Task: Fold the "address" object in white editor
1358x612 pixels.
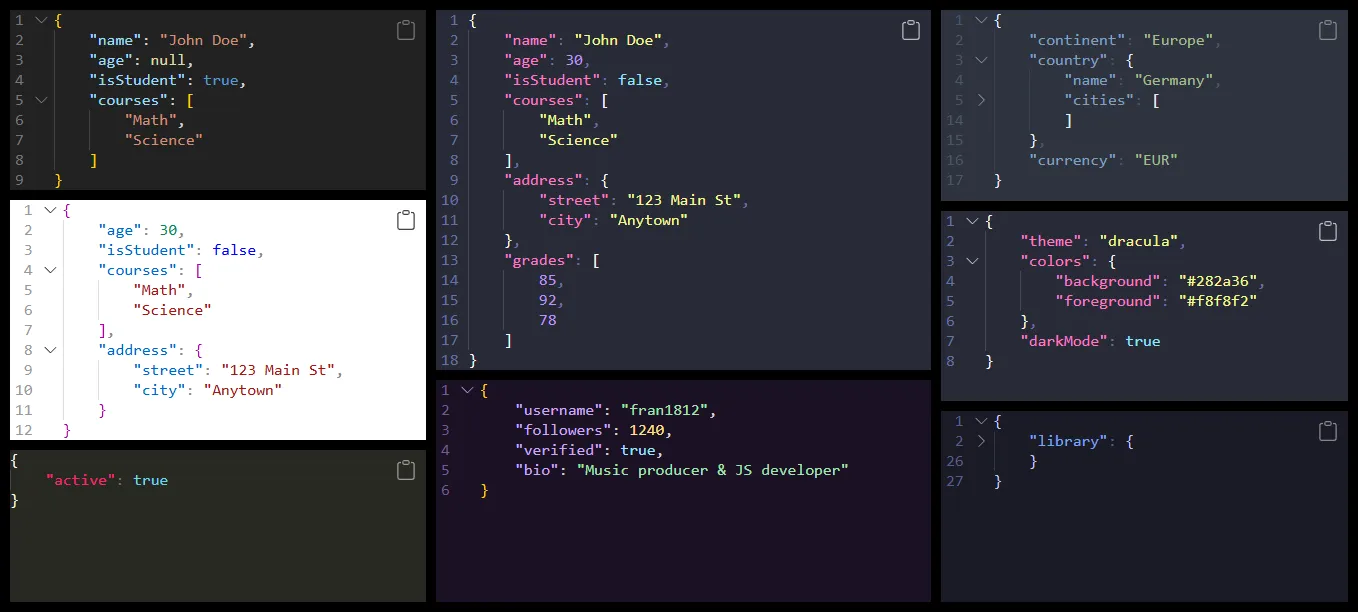Action: [x=50, y=350]
